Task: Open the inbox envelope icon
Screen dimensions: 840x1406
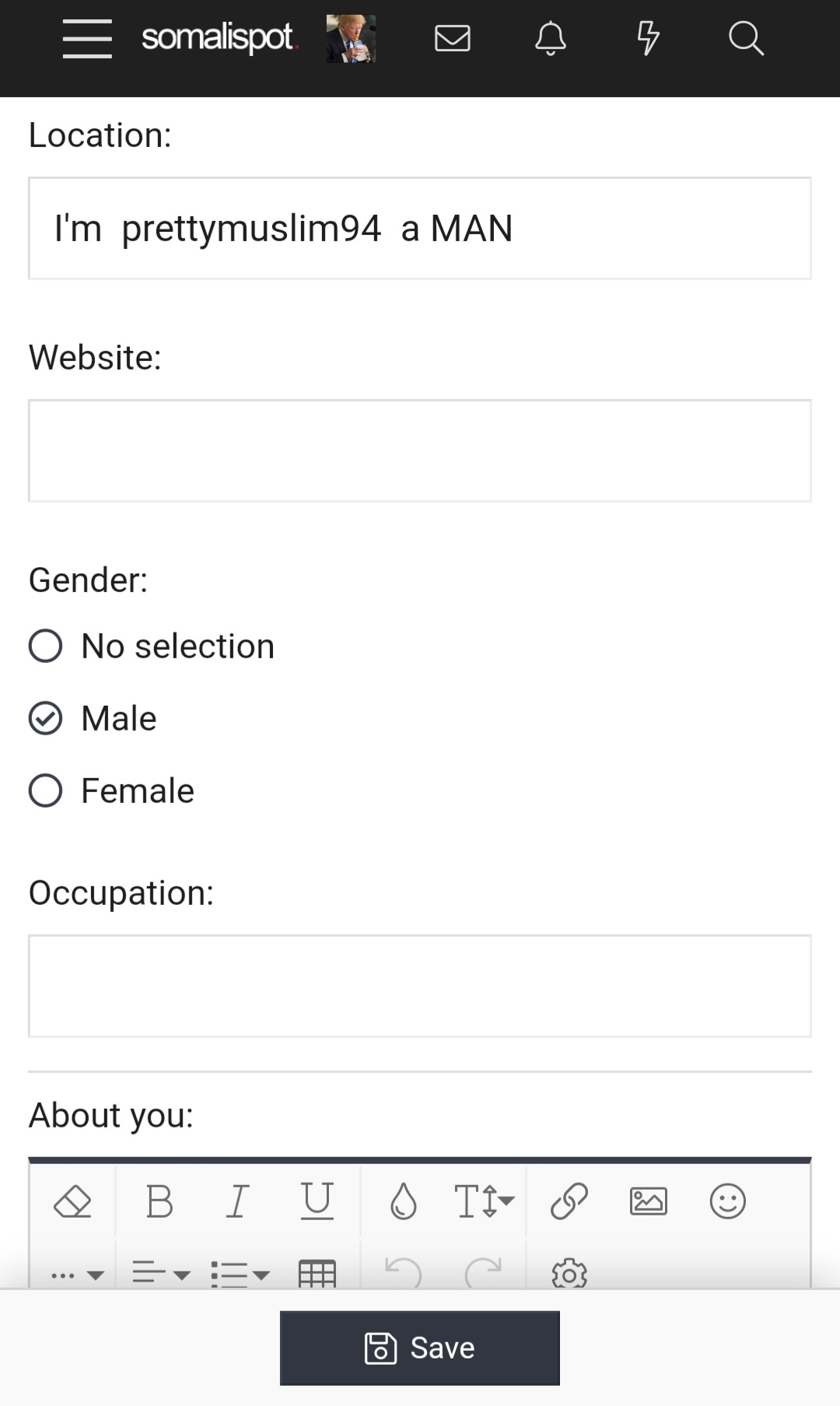Action: [x=452, y=38]
